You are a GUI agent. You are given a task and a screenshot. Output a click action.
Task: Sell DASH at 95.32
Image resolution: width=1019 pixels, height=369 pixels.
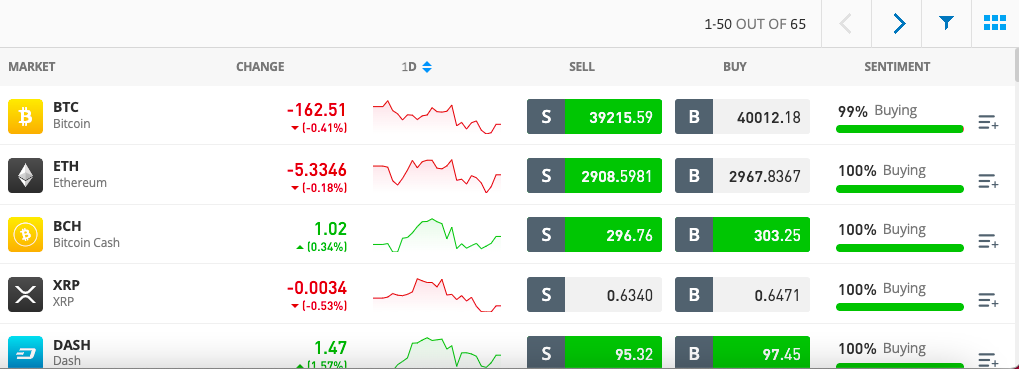click(x=594, y=352)
